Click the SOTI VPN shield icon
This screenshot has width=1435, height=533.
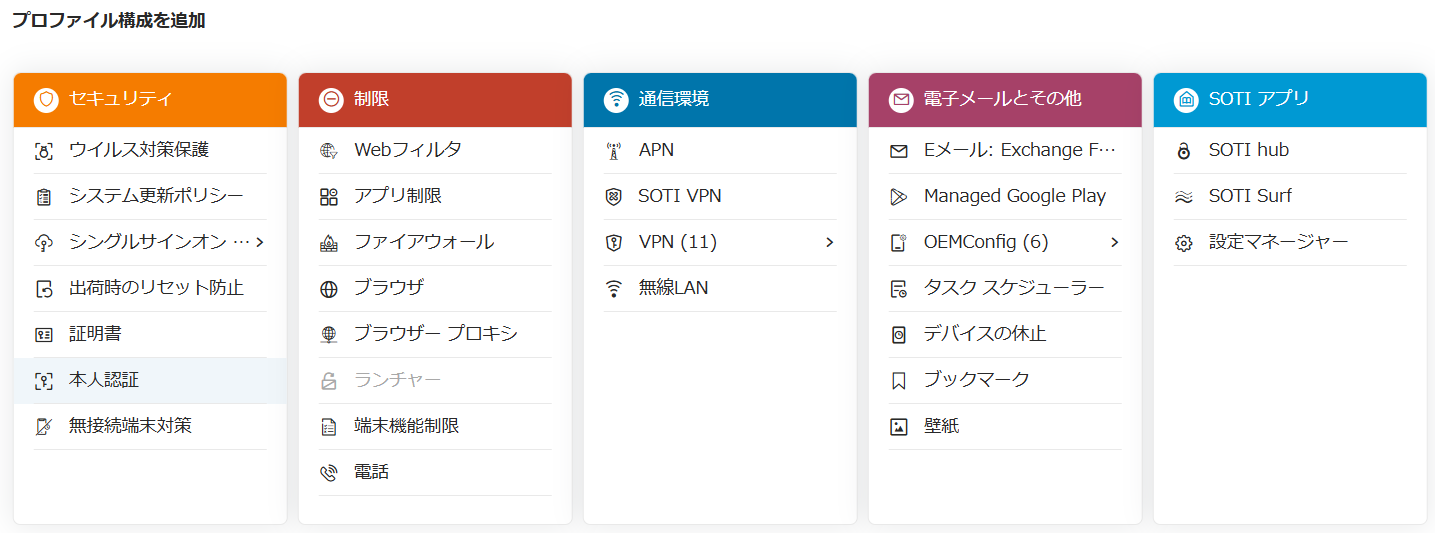tap(614, 197)
